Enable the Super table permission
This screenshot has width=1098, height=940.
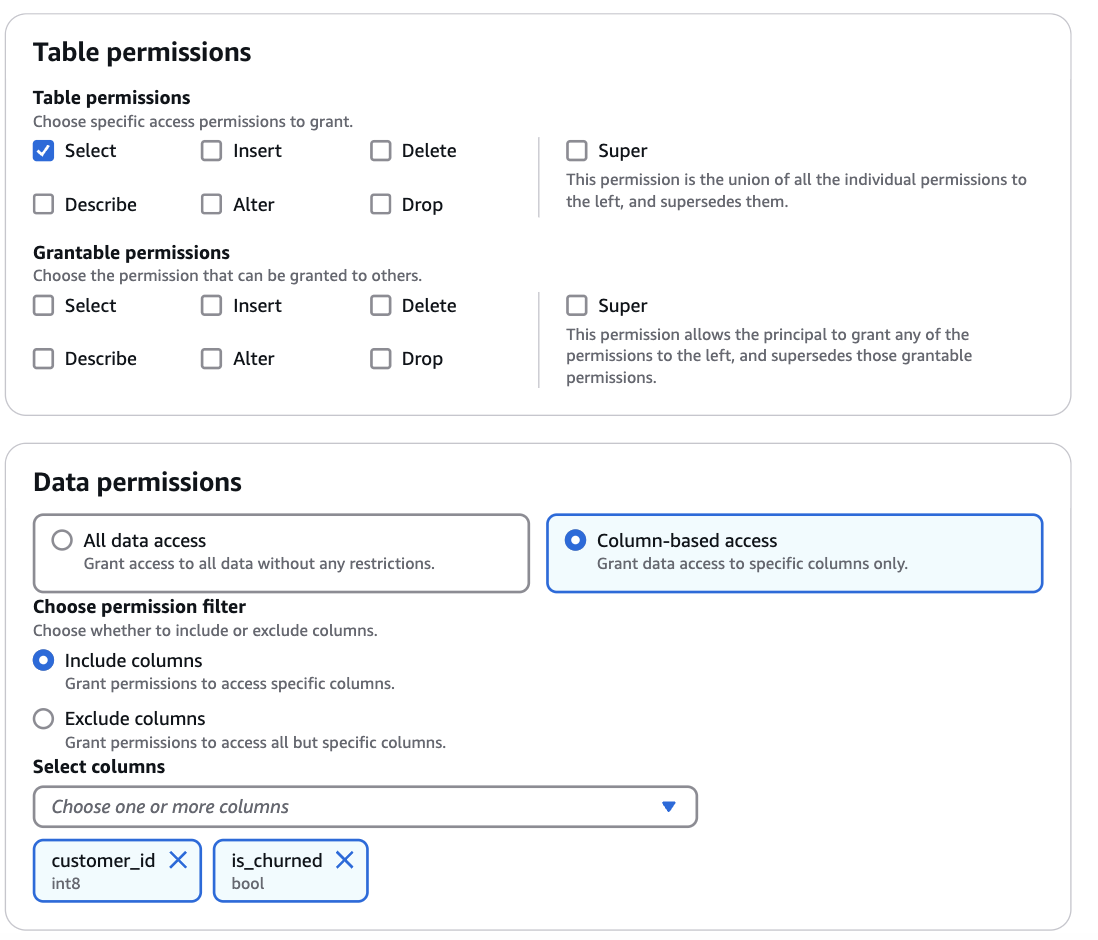577,151
